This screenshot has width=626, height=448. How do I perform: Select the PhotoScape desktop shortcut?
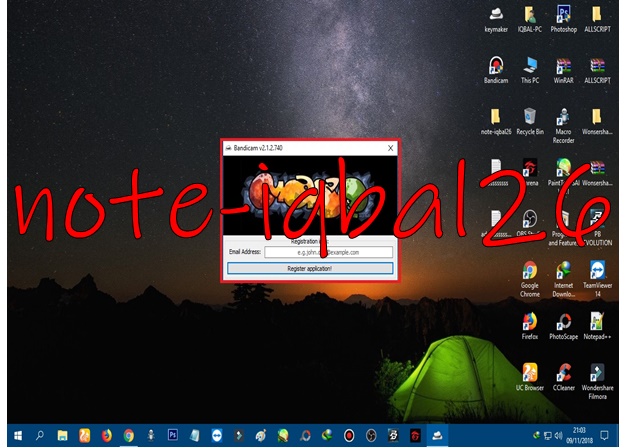point(563,326)
